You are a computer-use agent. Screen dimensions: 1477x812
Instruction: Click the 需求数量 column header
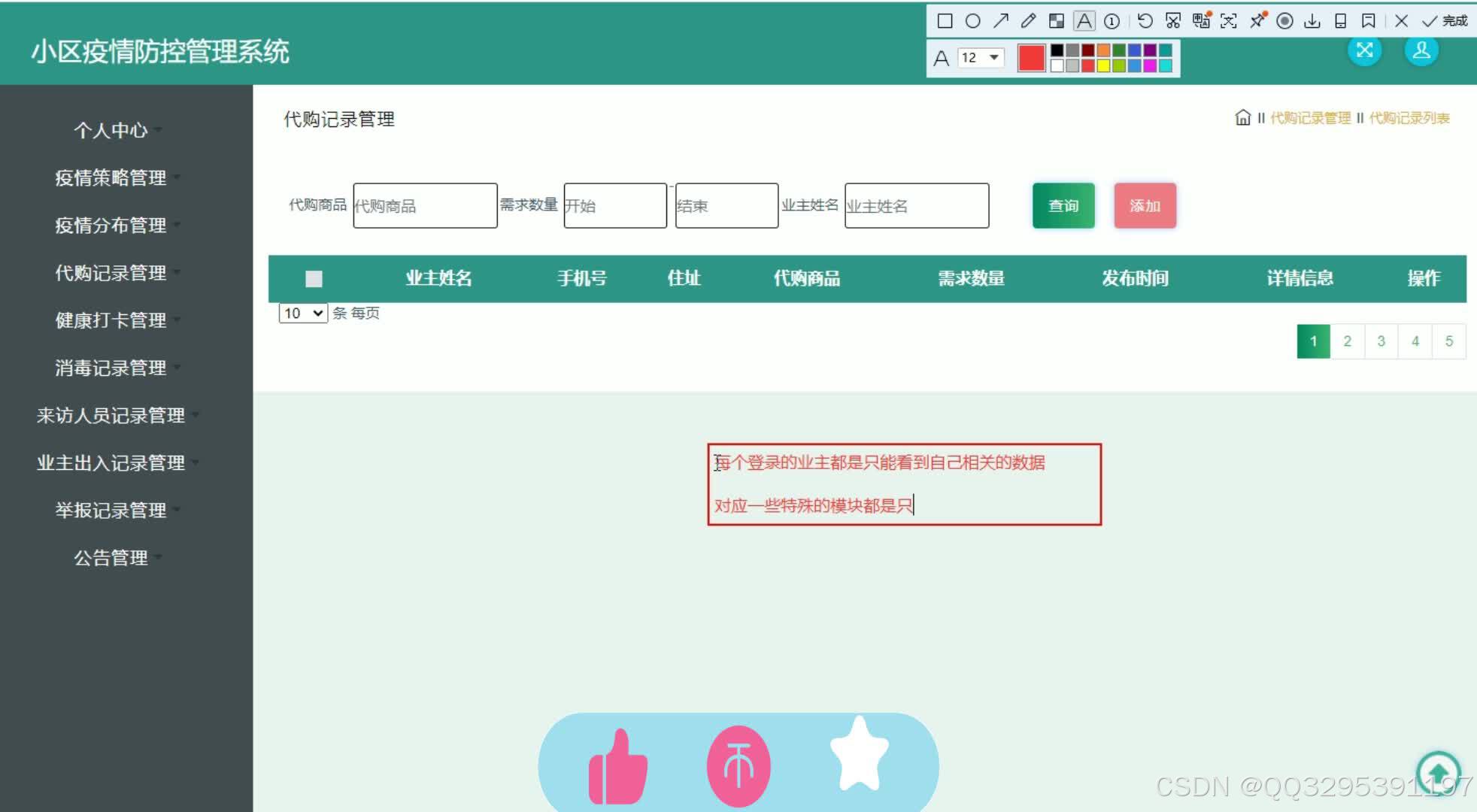(x=971, y=279)
